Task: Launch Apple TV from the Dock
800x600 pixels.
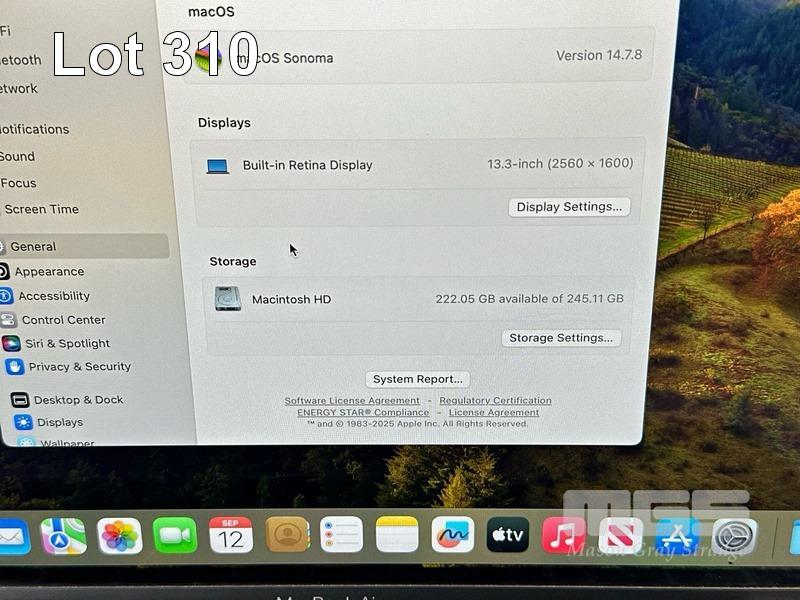Action: (508, 536)
